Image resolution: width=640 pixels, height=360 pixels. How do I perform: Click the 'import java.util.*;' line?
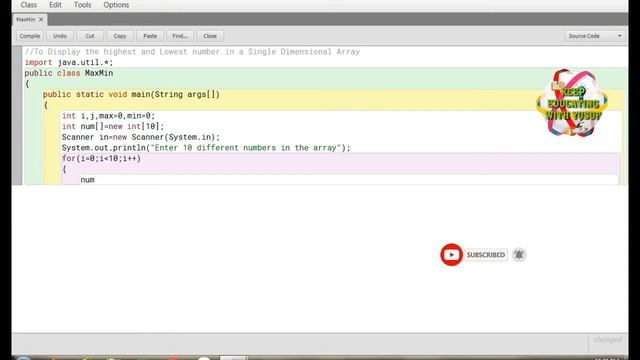[x=69, y=62]
